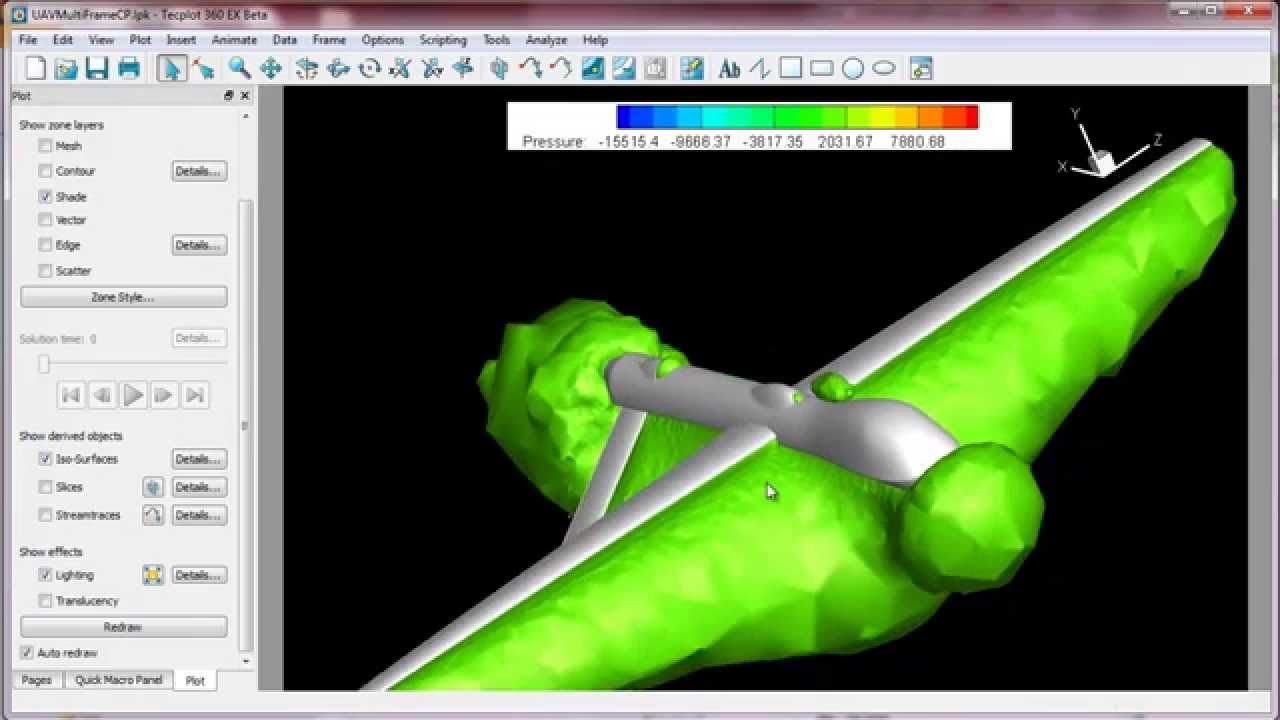Open Lighting Details button
Viewport: 1280px width, 720px height.
pos(199,575)
